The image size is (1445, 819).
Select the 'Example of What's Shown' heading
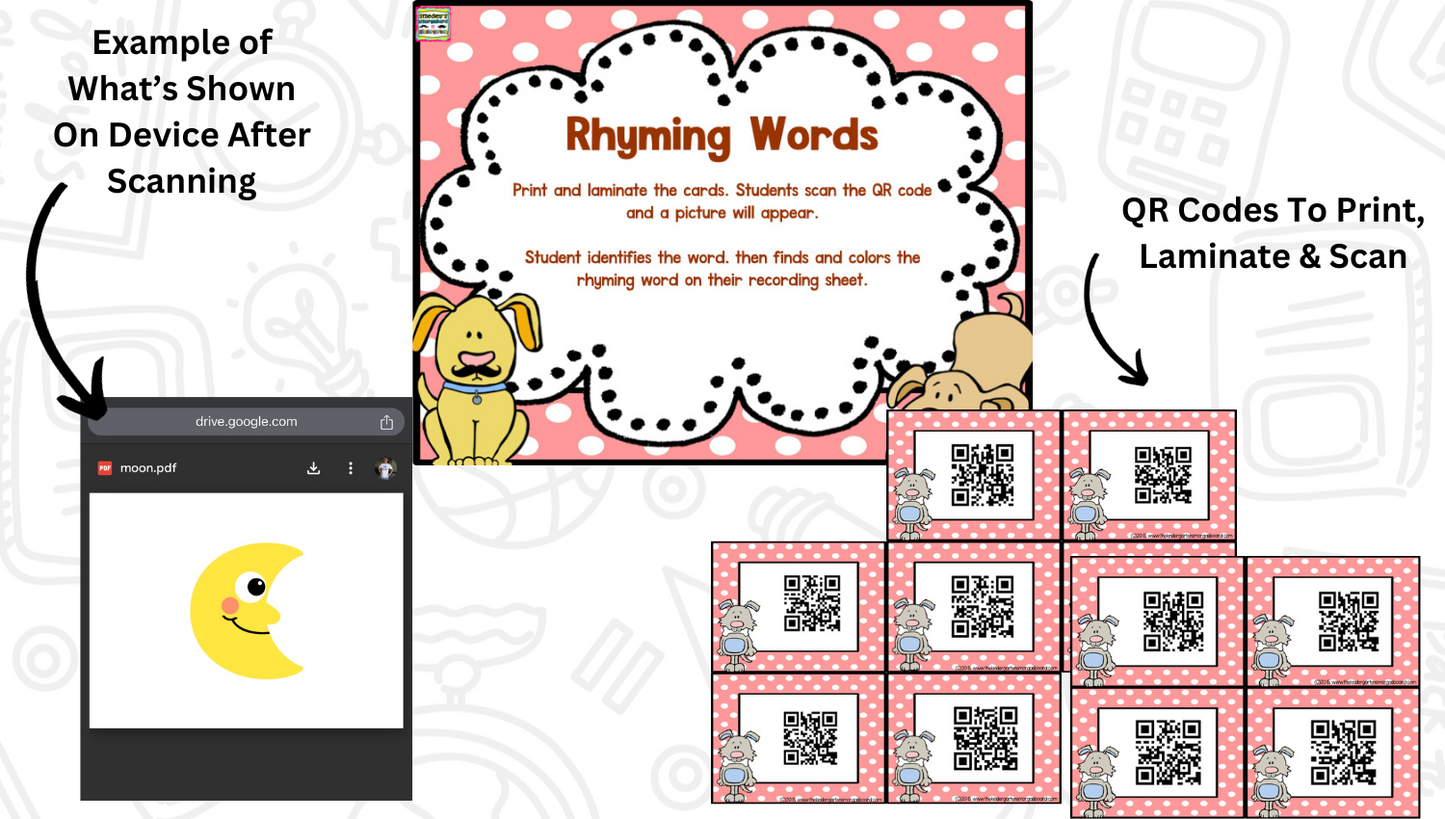coord(181,112)
